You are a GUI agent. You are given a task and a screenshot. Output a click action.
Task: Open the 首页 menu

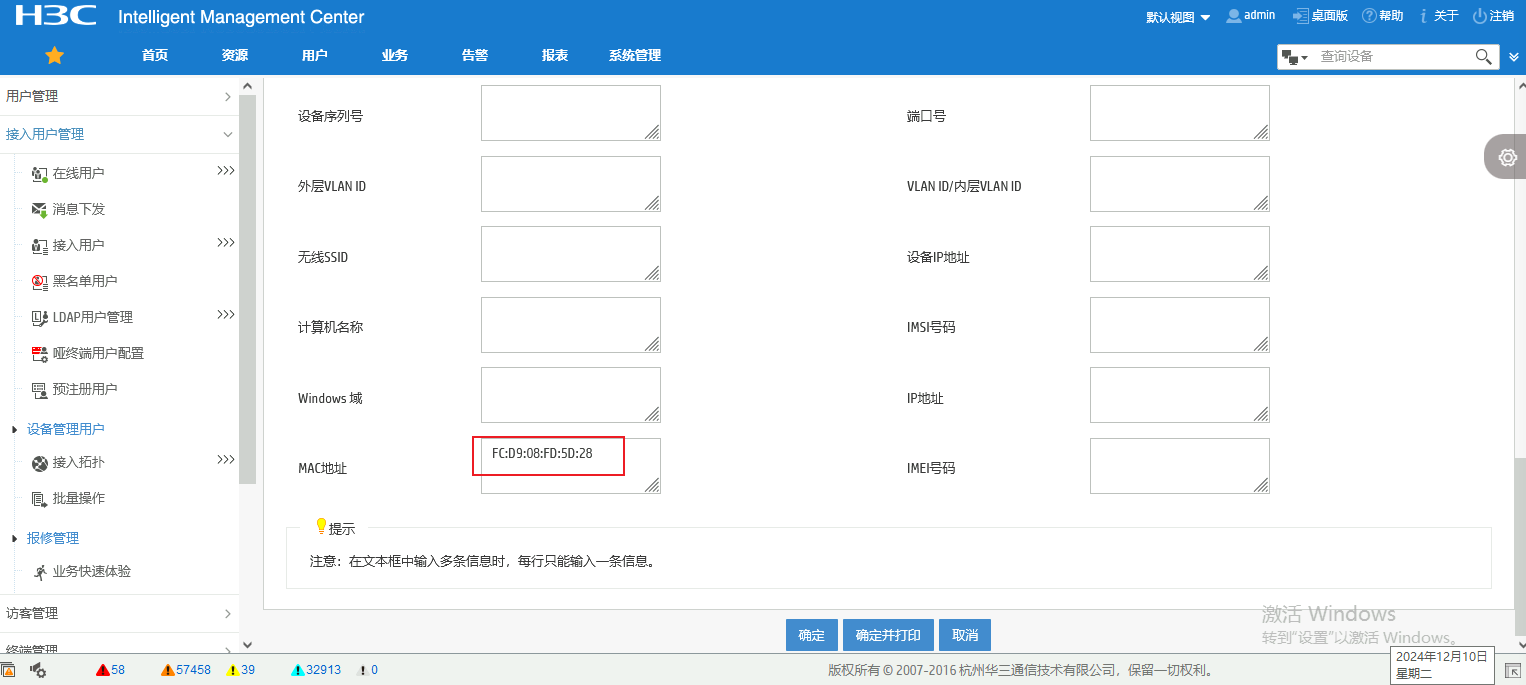pos(155,55)
